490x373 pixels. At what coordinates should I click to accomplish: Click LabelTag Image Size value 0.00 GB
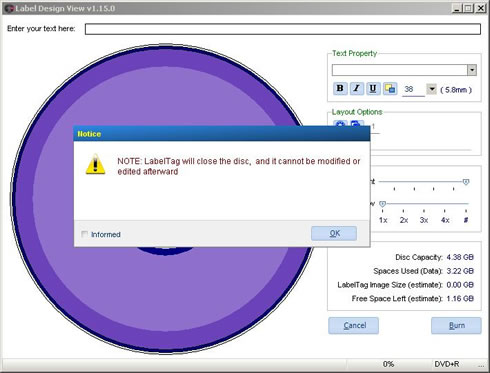[x=460, y=285]
